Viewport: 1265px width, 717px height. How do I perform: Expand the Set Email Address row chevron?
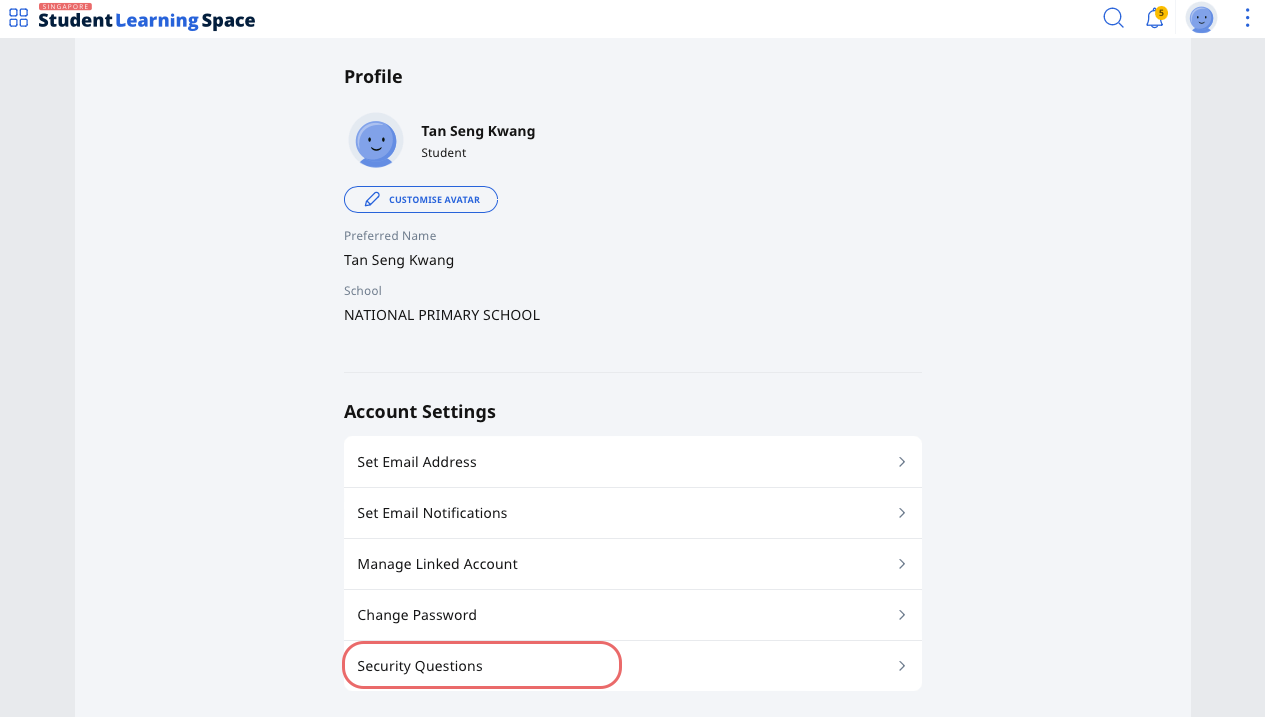click(x=901, y=461)
